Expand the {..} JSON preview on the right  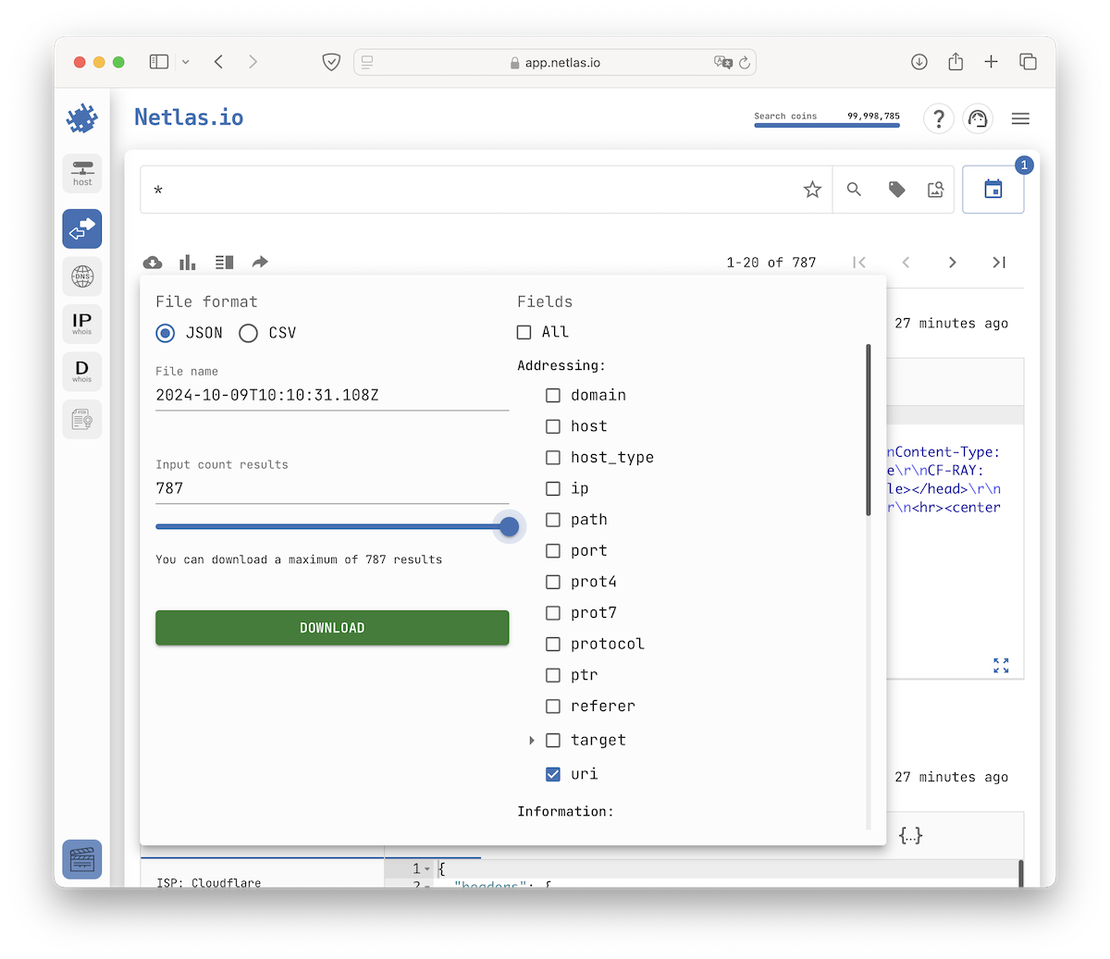click(x=911, y=835)
